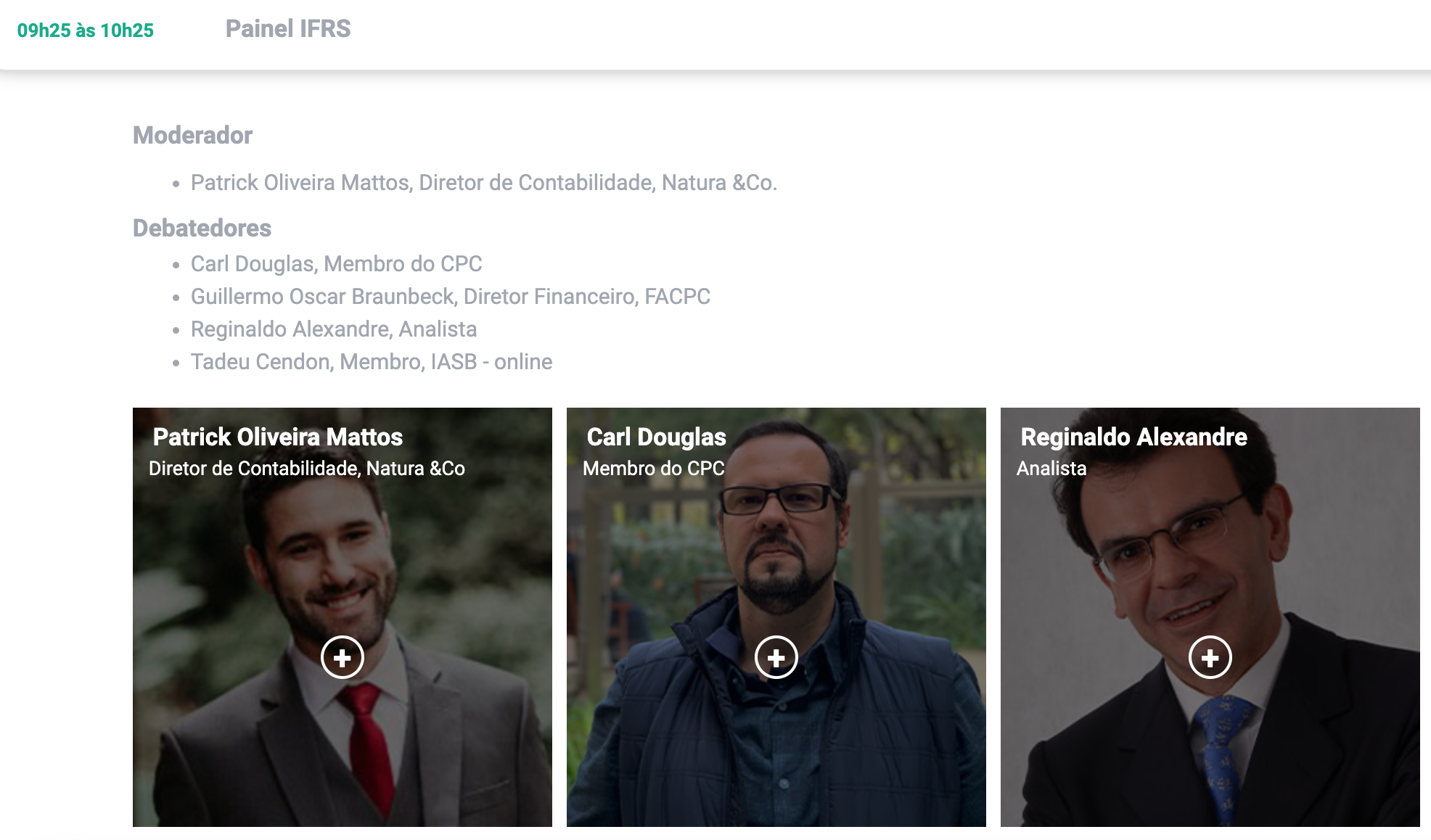Click Membro do CPC card caption
1431x840 pixels.
654,469
